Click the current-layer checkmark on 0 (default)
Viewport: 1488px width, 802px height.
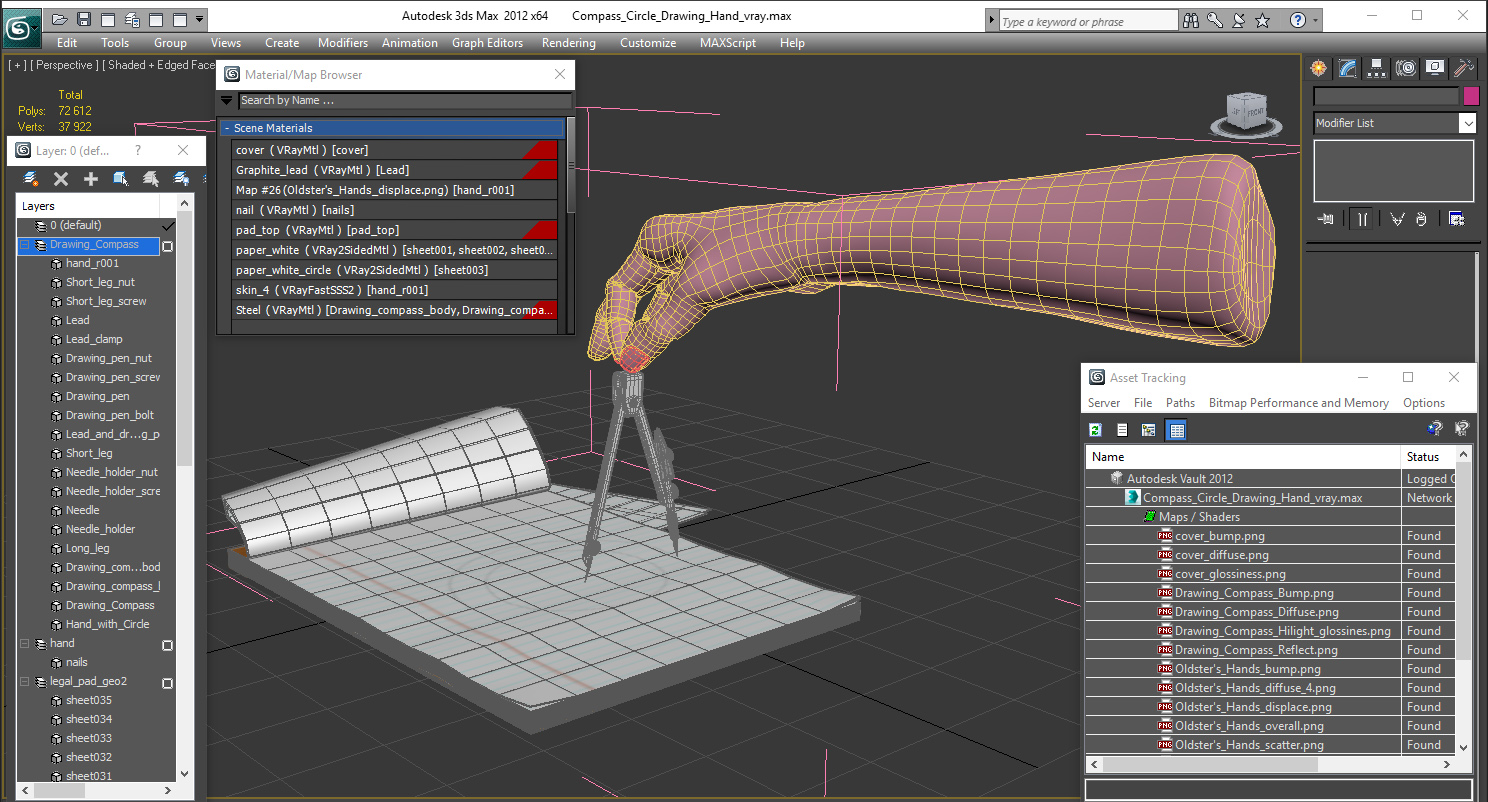[x=167, y=226]
